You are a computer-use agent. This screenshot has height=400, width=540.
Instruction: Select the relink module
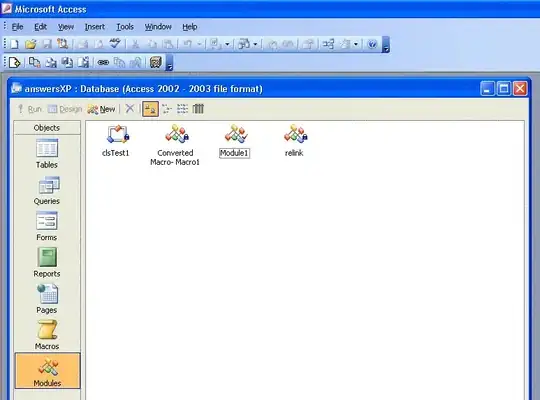pos(294,141)
